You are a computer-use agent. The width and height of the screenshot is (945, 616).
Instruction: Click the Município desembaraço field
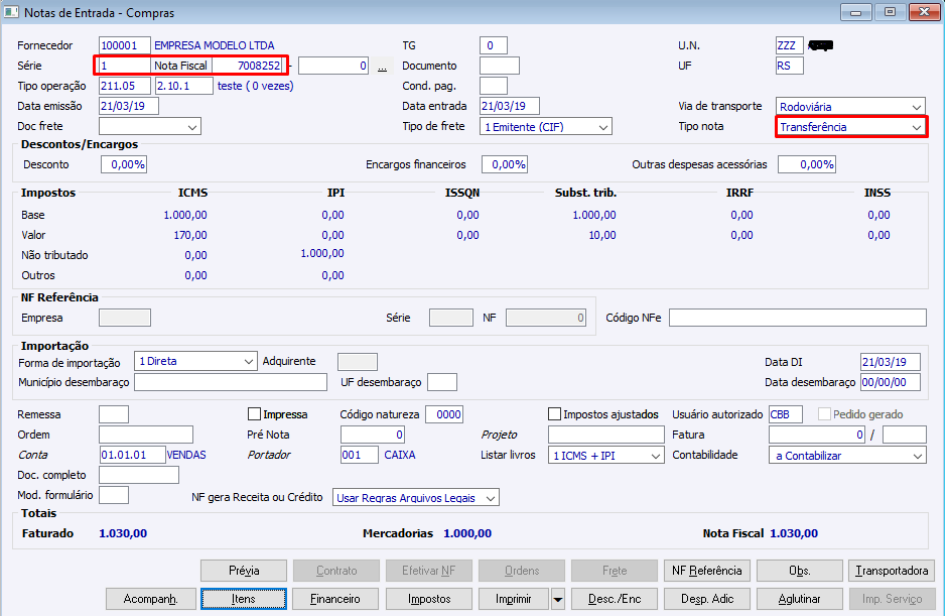point(231,382)
